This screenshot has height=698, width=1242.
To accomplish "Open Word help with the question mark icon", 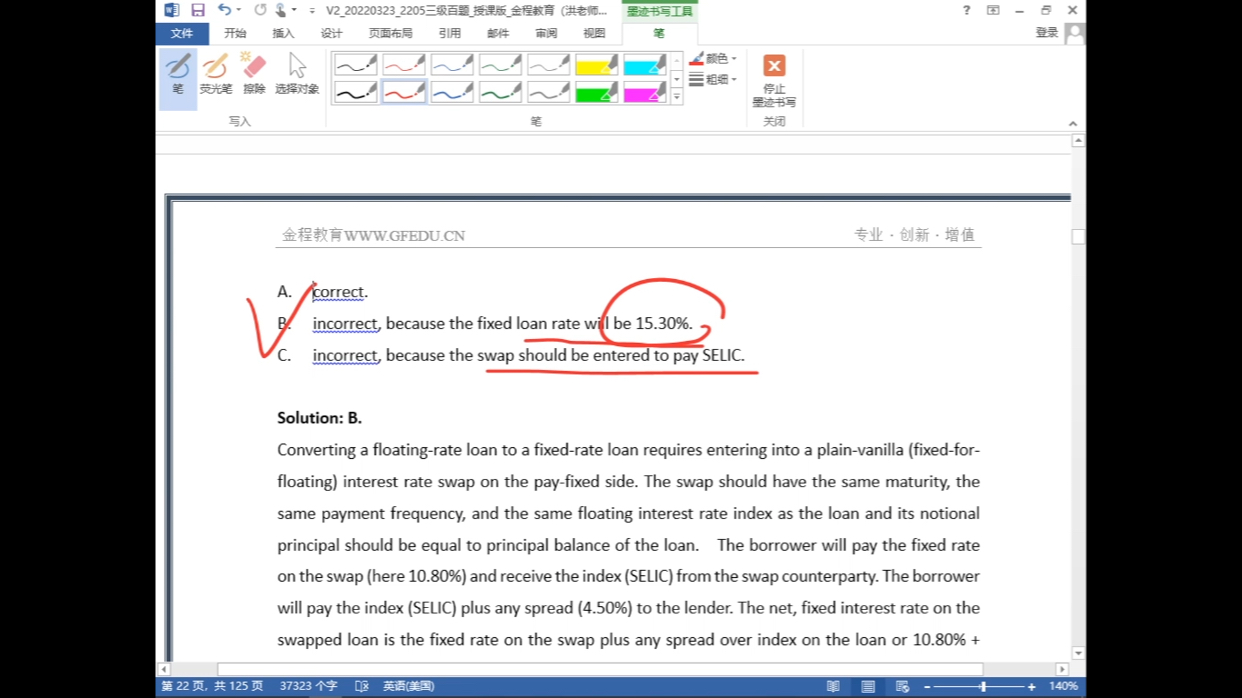I will (966, 10).
